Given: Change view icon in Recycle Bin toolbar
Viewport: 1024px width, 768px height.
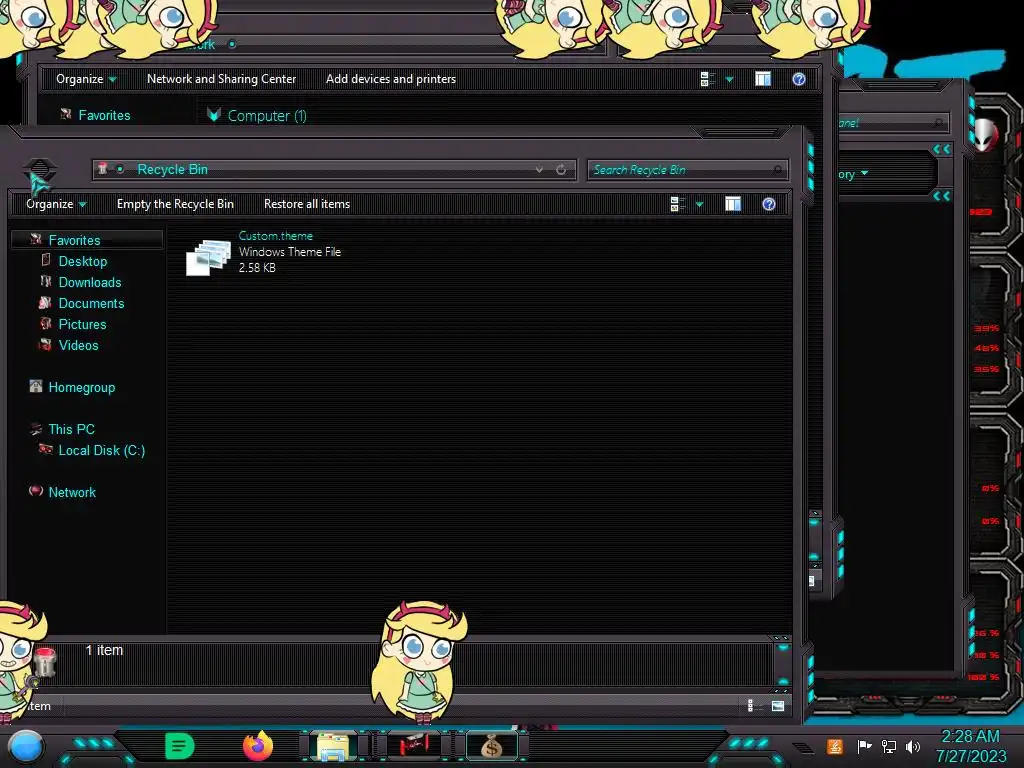Looking at the screenshot, I should (677, 204).
